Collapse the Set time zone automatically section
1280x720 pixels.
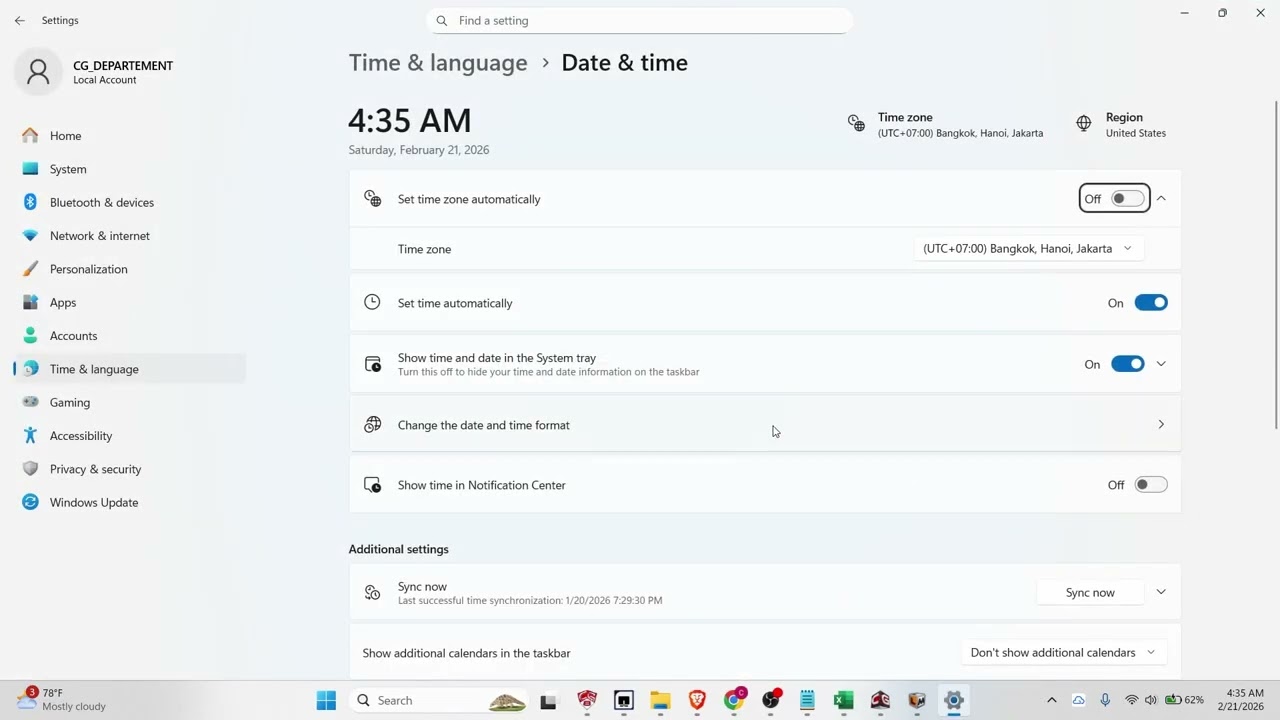pyautogui.click(x=1161, y=199)
